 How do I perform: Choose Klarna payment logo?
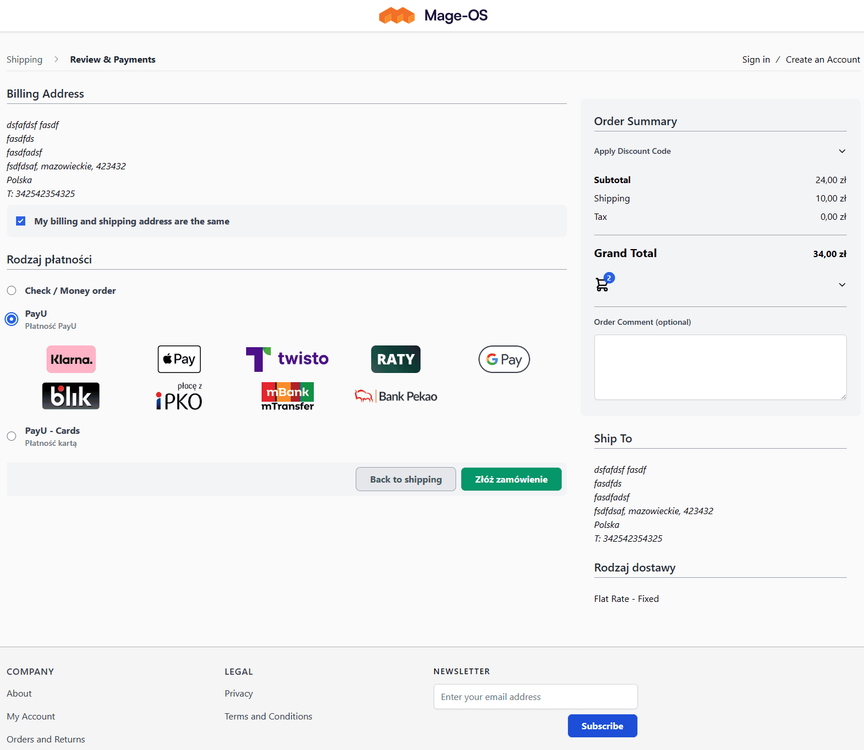click(x=71, y=359)
